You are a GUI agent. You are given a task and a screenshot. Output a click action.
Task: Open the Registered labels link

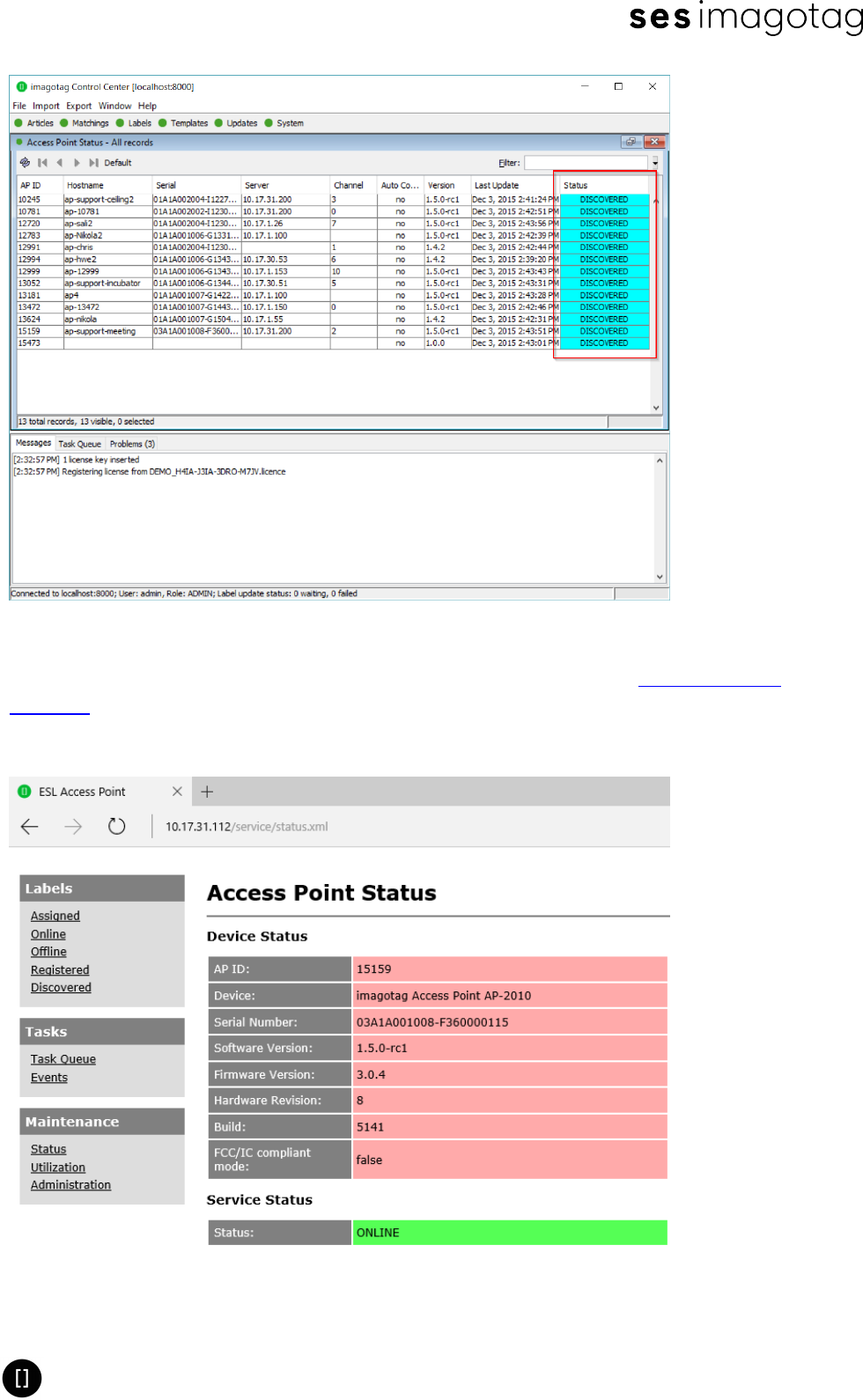click(x=60, y=970)
